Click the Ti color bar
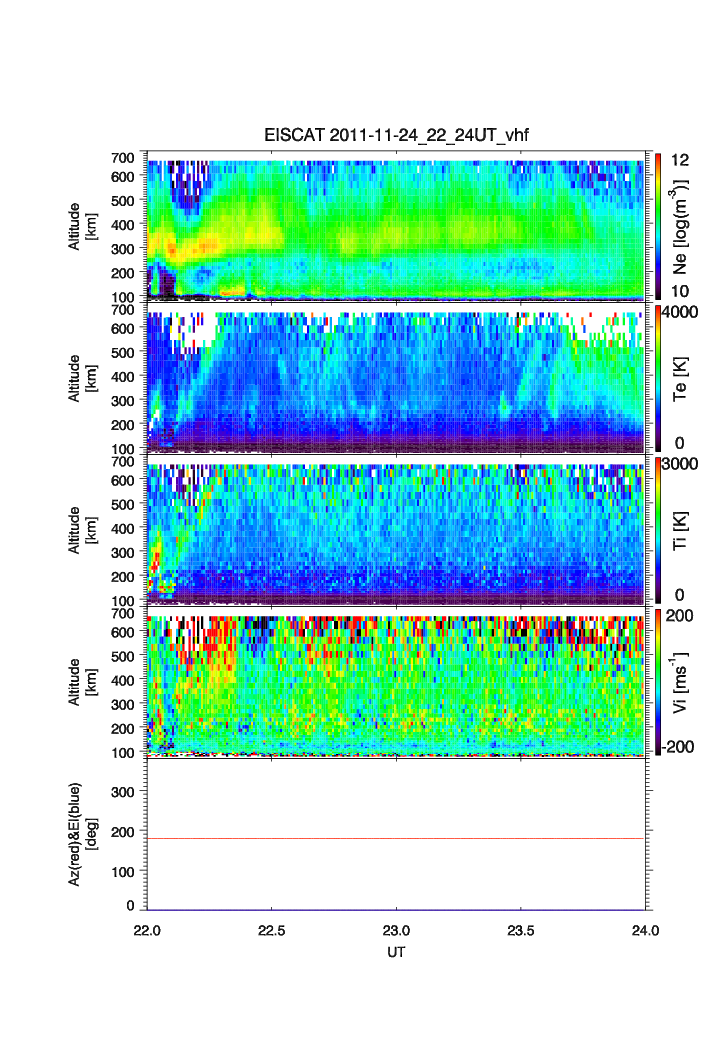708x1062 pixels. coord(658,530)
